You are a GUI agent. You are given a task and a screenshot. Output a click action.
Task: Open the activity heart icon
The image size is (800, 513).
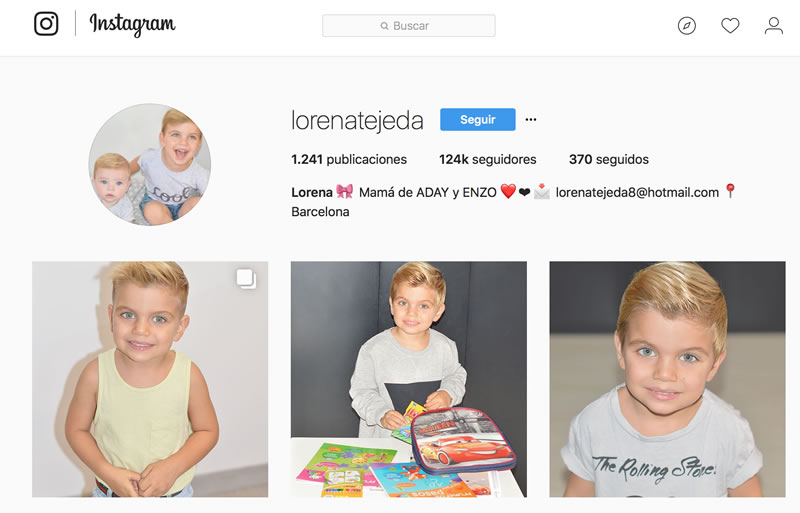730,26
